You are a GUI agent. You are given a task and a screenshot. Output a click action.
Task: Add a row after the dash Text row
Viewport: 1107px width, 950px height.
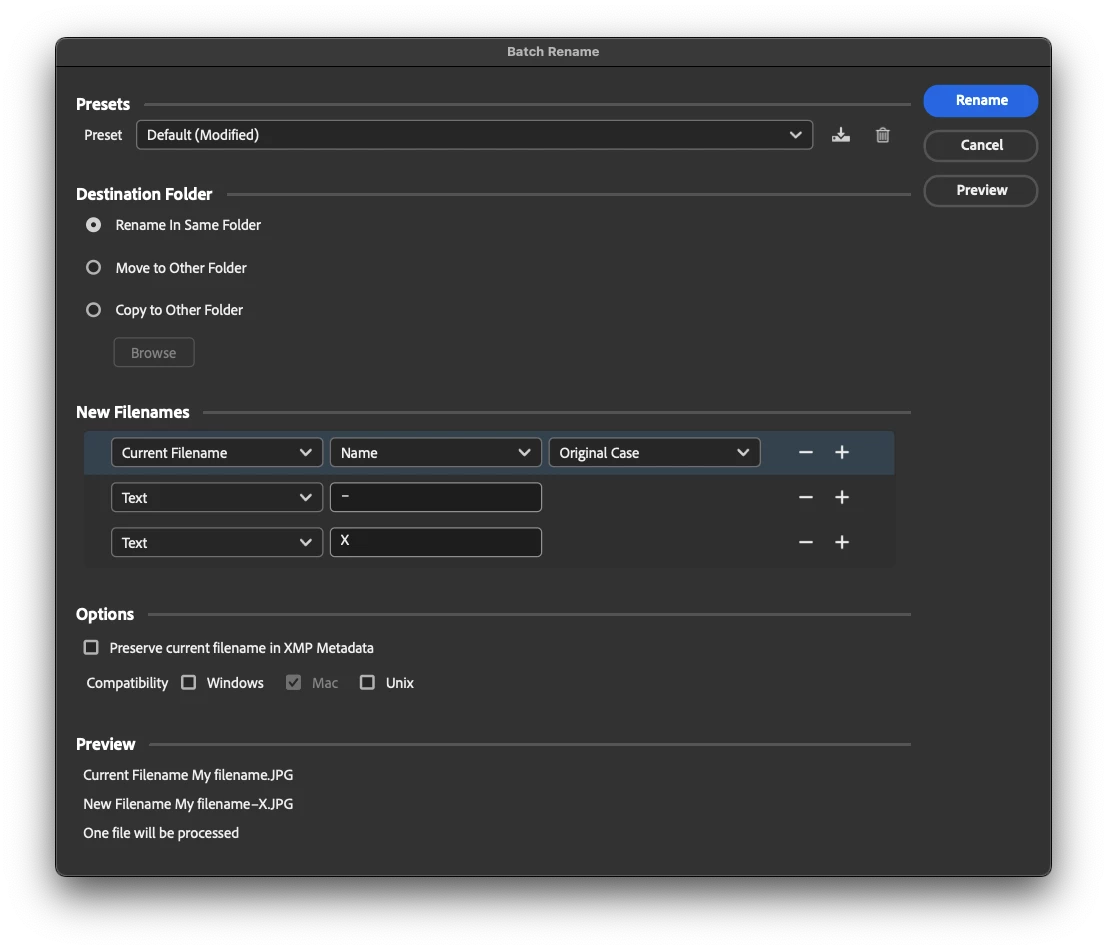tap(842, 498)
